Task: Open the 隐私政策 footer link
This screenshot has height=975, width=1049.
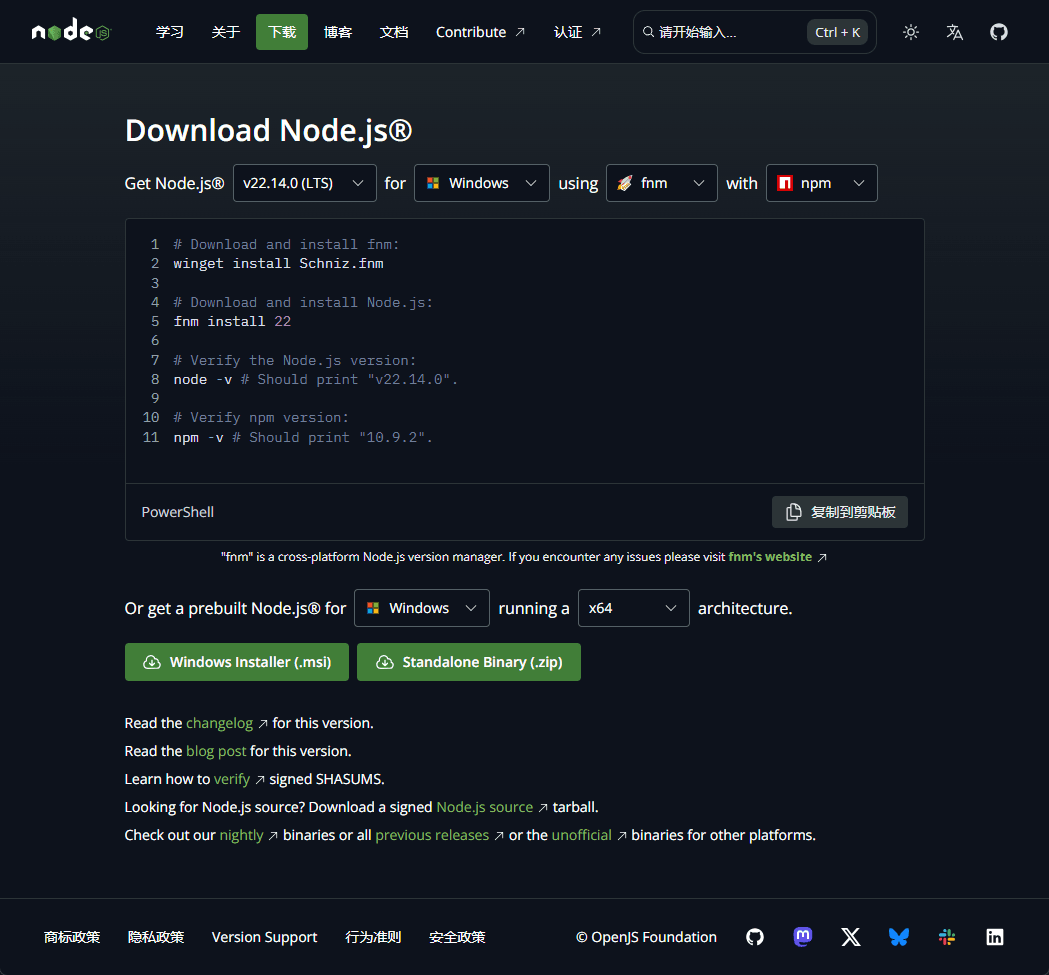Action: click(x=156, y=937)
